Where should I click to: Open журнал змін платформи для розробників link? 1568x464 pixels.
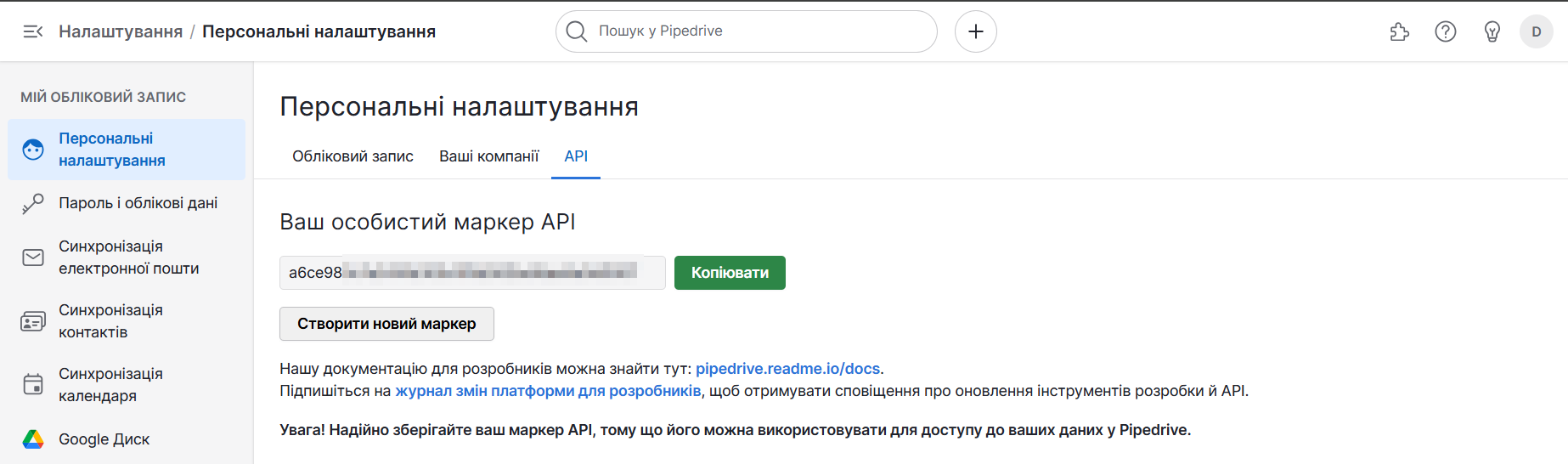[548, 391]
